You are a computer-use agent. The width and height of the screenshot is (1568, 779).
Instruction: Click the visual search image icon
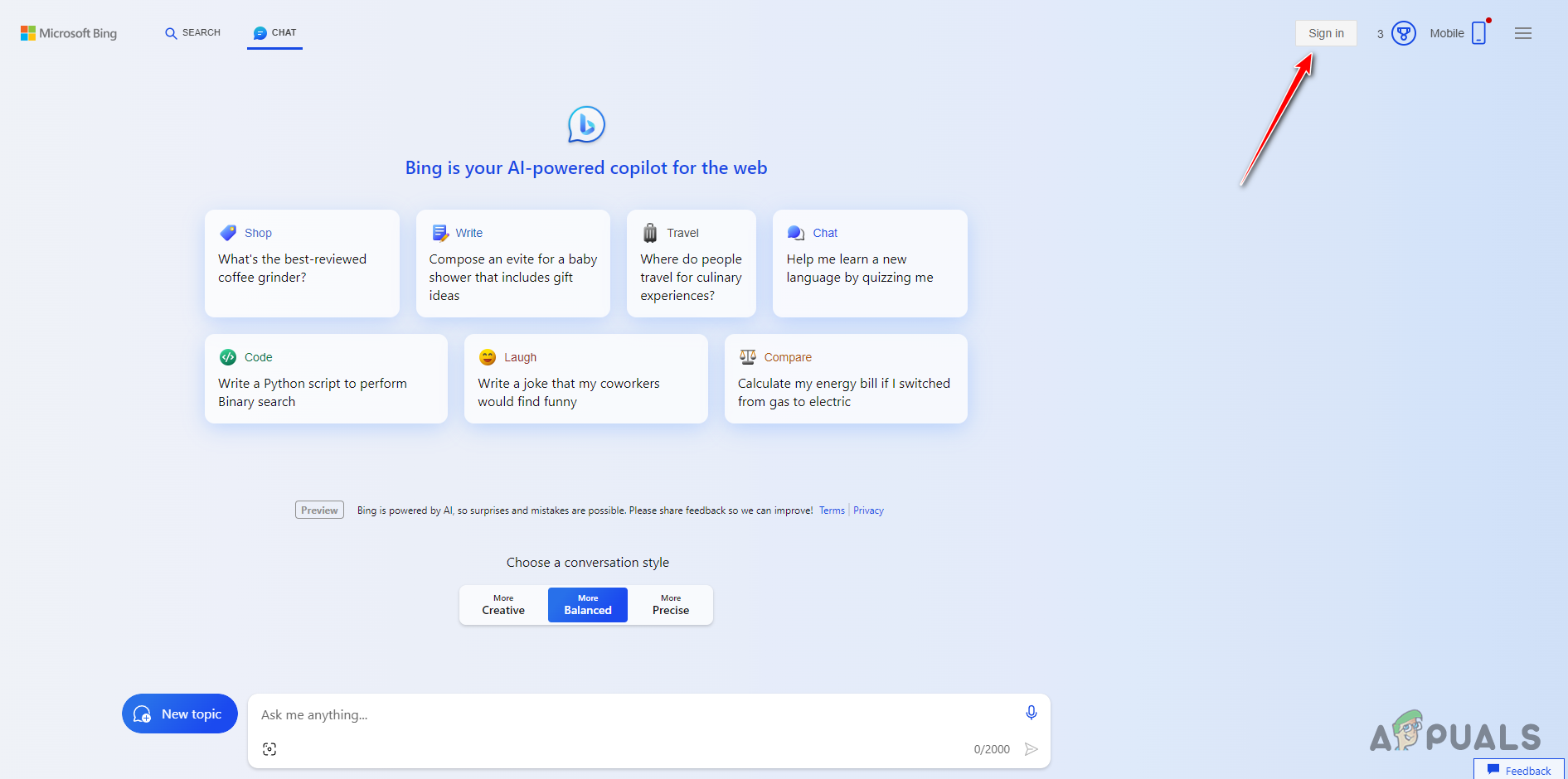269,749
